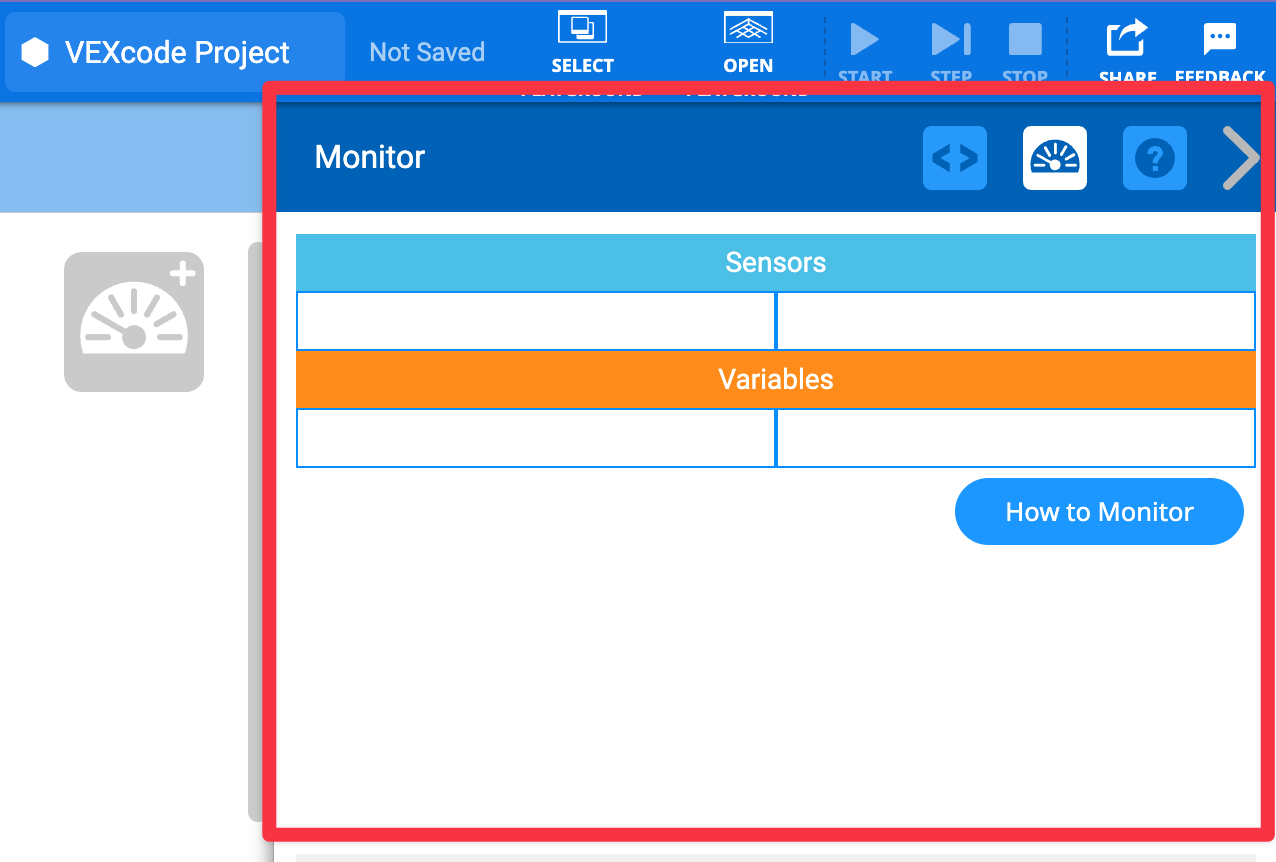This screenshot has width=1276, height=862.
Task: Stop the running project
Action: tap(1025, 40)
